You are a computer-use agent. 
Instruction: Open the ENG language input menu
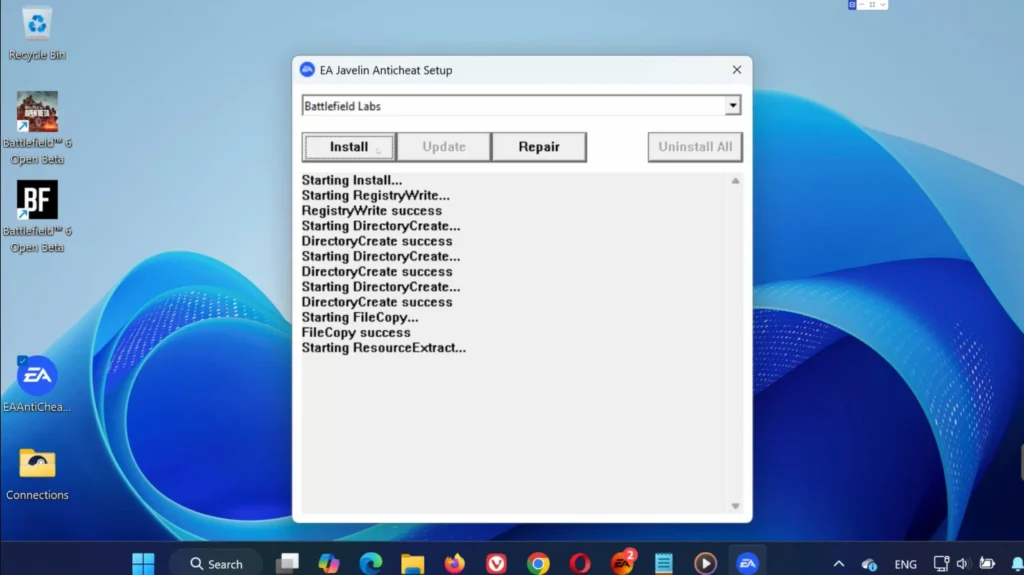[905, 564]
